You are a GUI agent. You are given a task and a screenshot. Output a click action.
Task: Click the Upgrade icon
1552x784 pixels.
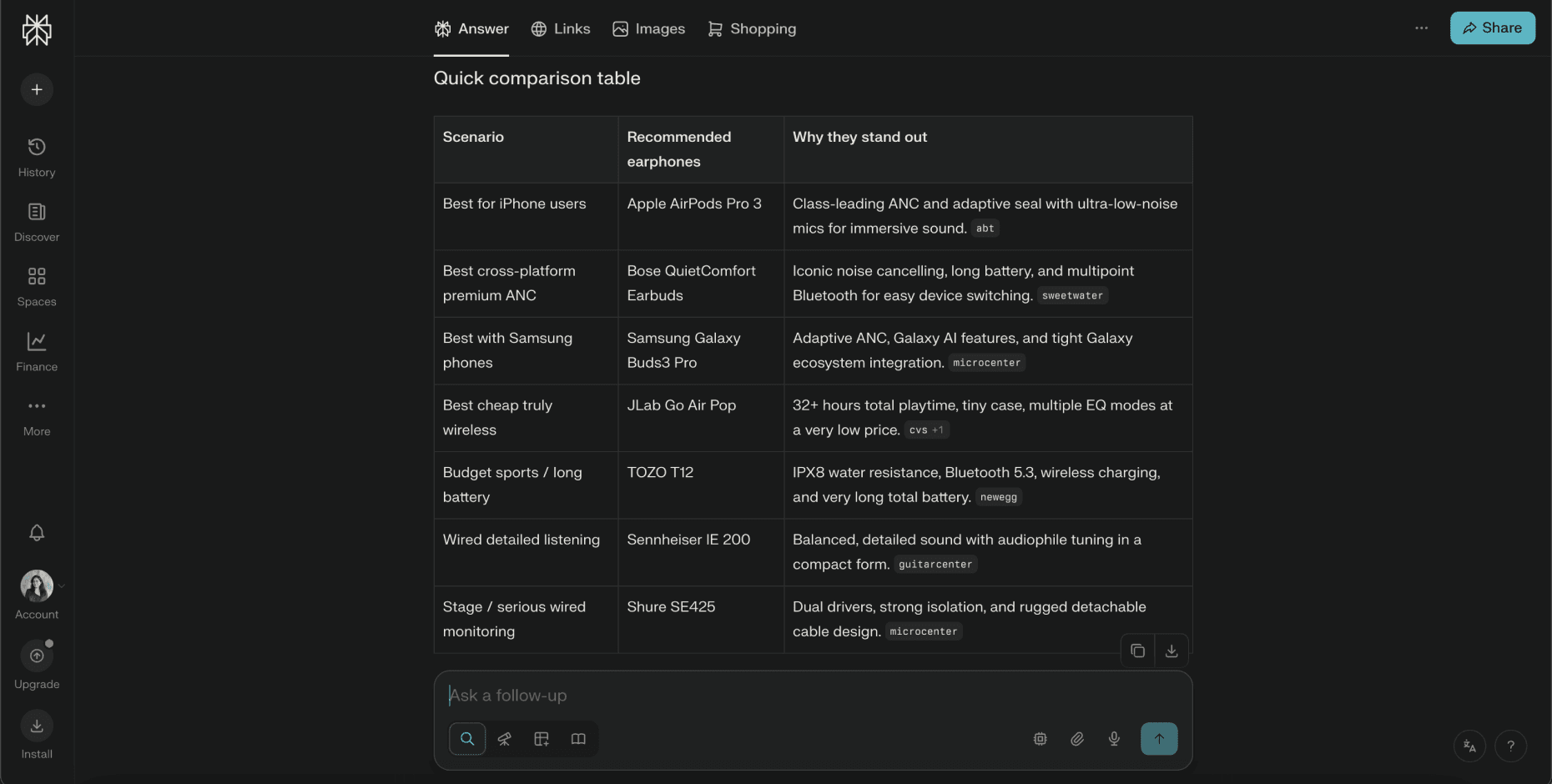pyautogui.click(x=37, y=656)
